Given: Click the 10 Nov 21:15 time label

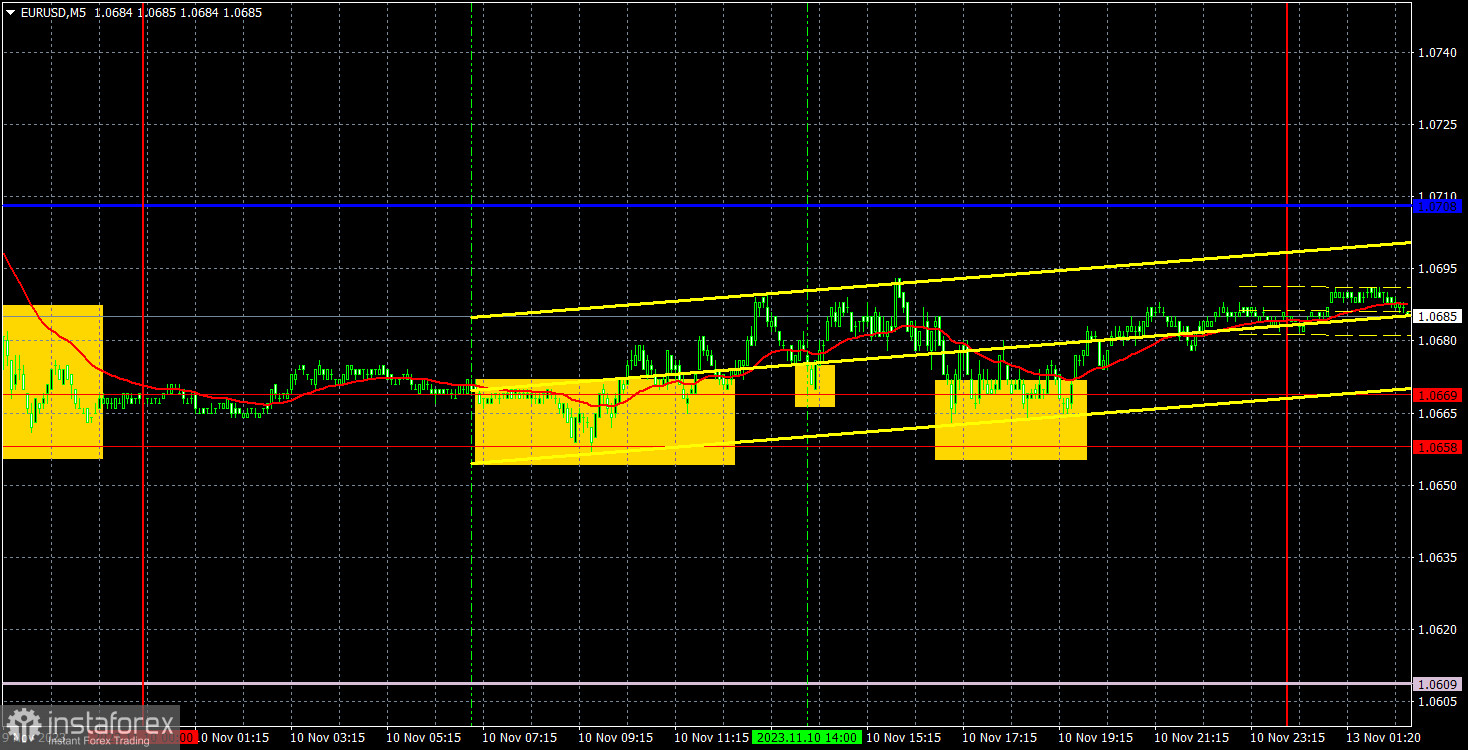Looking at the screenshot, I should coord(1191,738).
